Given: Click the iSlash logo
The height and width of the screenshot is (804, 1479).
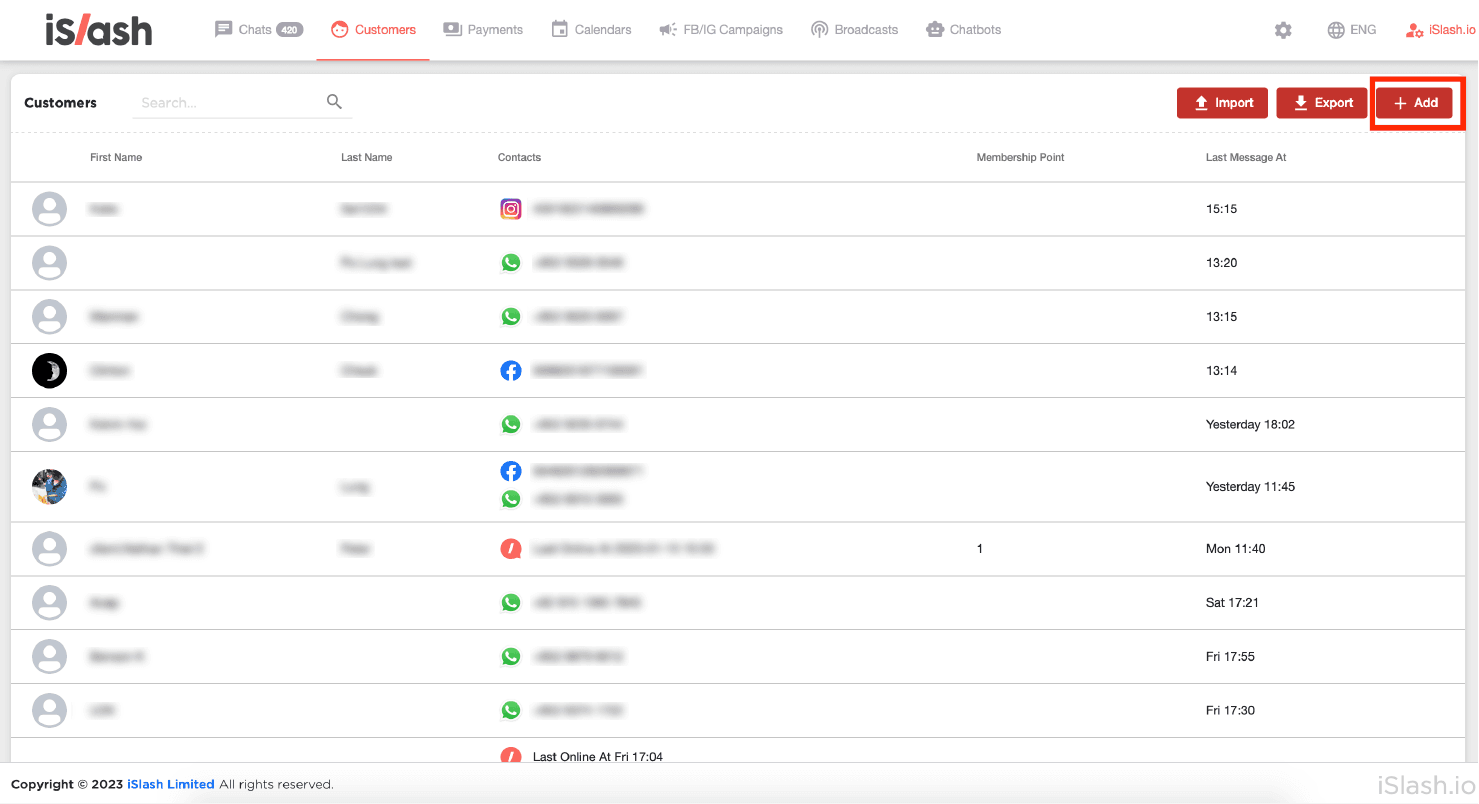Looking at the screenshot, I should 99,30.
